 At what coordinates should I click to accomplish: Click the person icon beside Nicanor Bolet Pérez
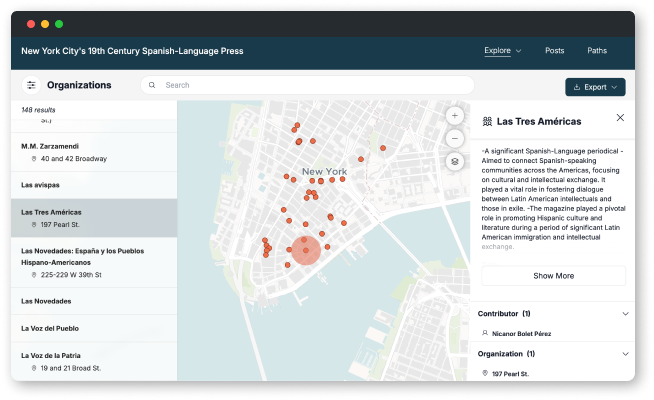(485, 333)
